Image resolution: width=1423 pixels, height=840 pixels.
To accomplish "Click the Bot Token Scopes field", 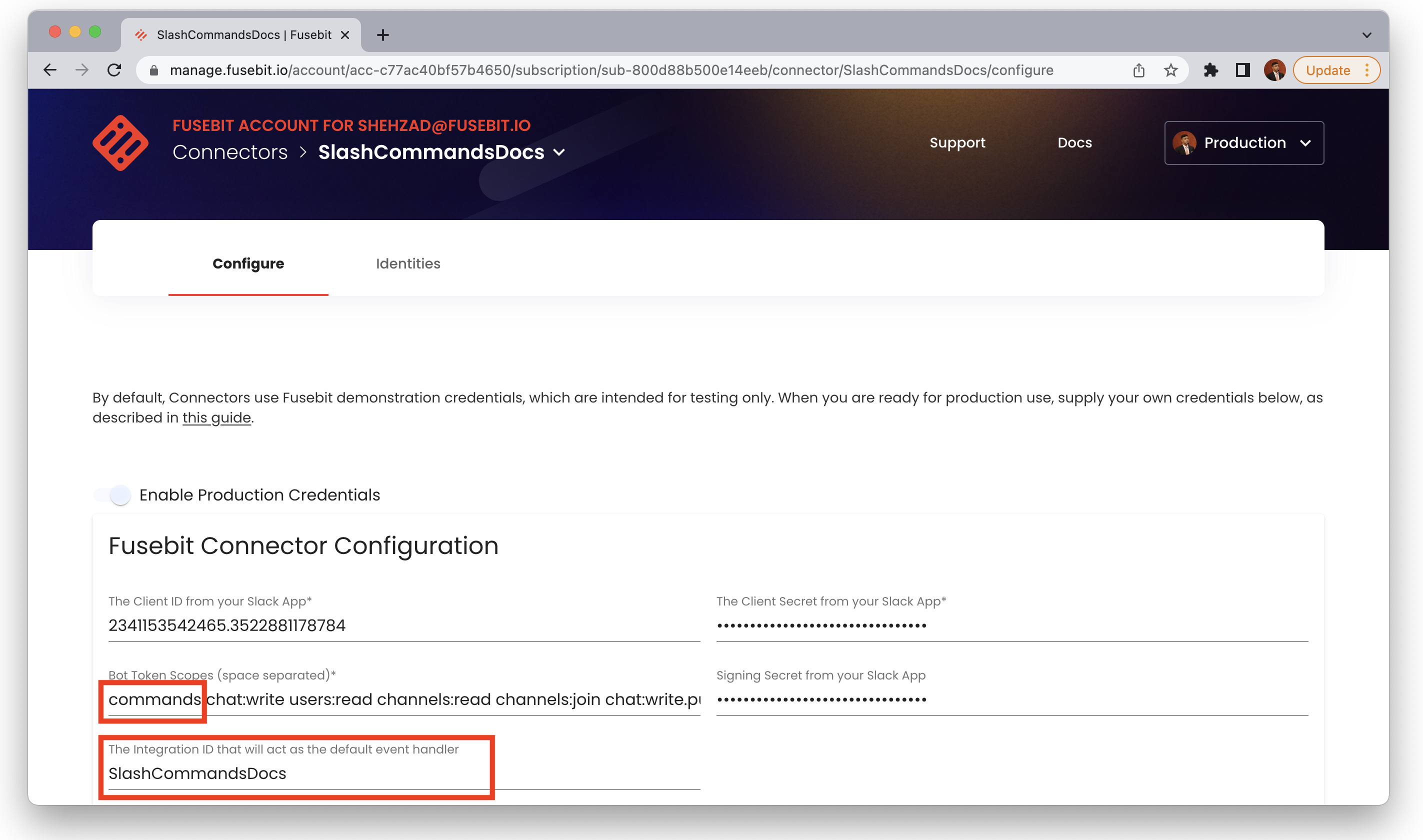I will (404, 699).
